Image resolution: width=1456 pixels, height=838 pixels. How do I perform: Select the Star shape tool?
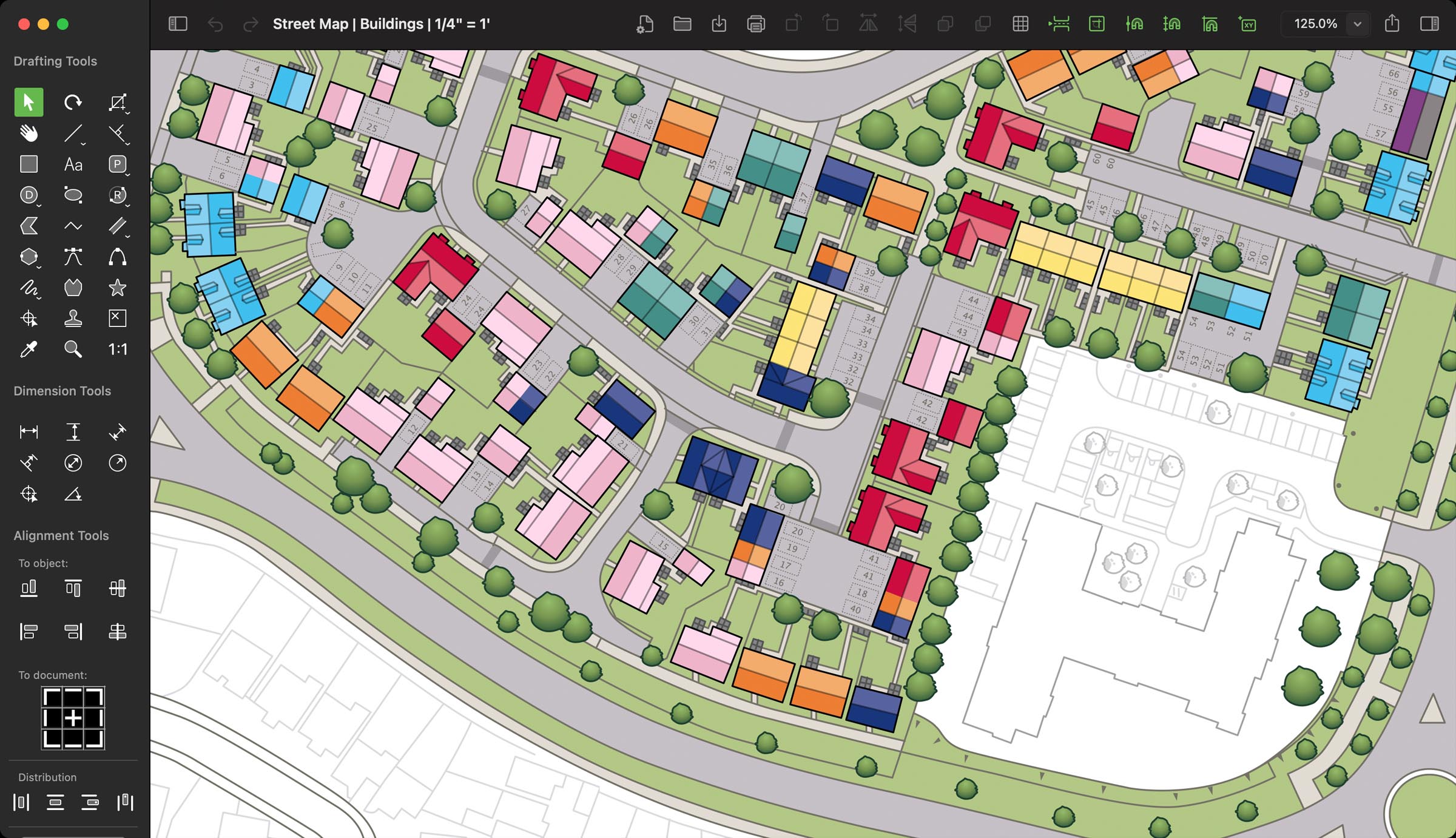[x=118, y=288]
